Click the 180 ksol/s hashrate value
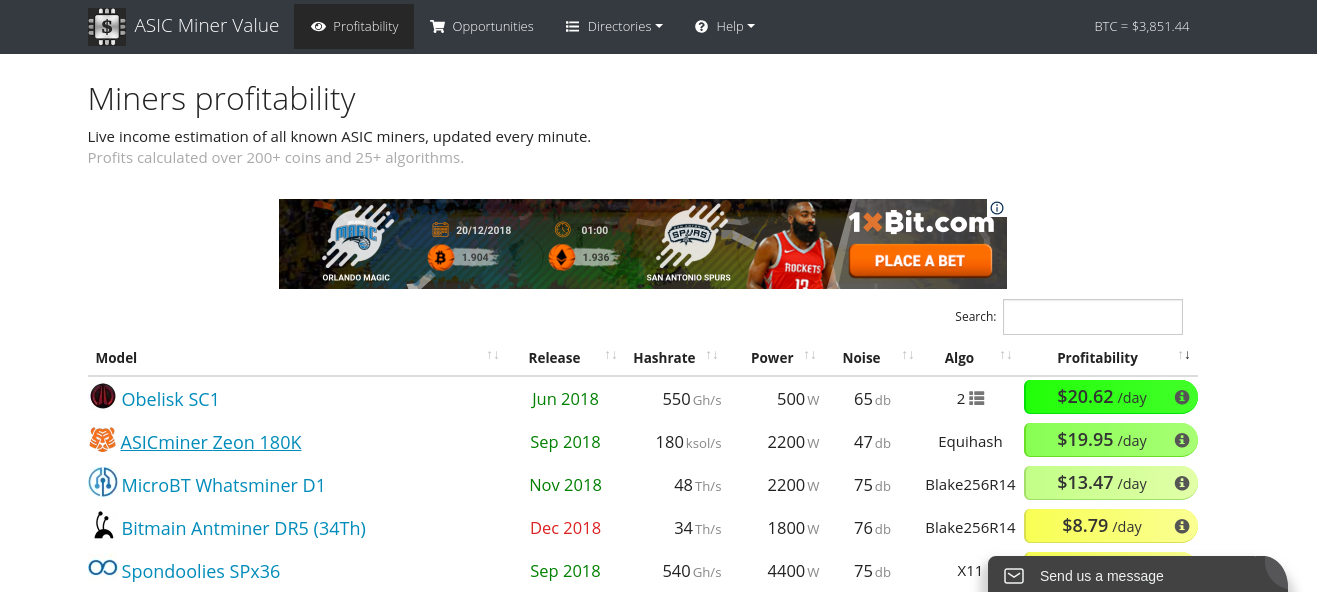The width and height of the screenshot is (1317, 592). [688, 442]
